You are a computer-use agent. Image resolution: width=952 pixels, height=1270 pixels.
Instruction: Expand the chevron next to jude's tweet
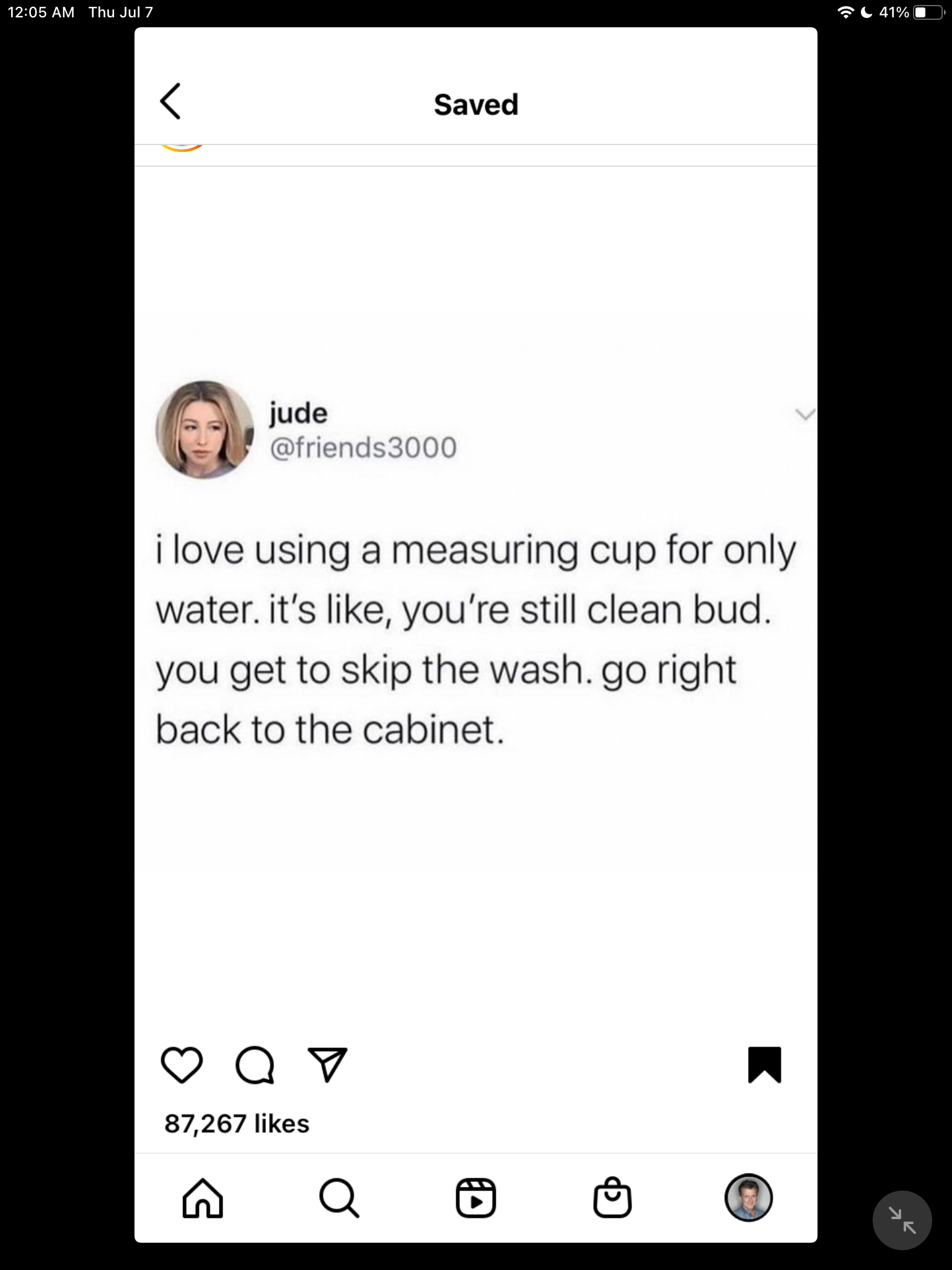pos(805,414)
